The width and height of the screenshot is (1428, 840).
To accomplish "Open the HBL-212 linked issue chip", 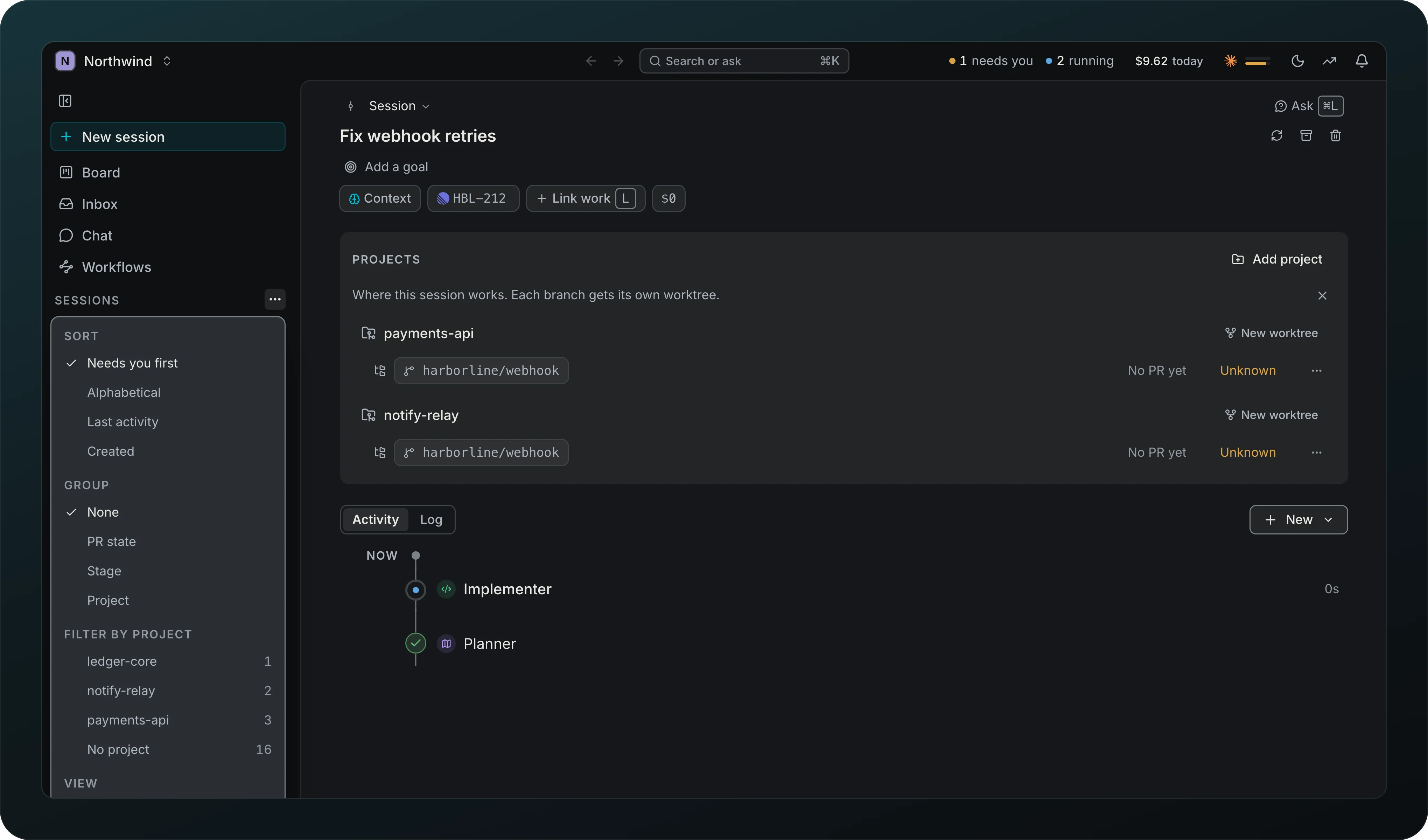I will pyautogui.click(x=472, y=198).
